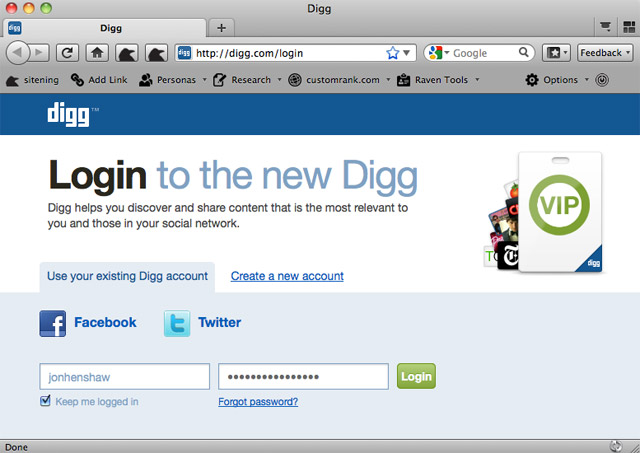Bookmark this page with the star icon
The height and width of the screenshot is (453, 640).
[x=392, y=53]
